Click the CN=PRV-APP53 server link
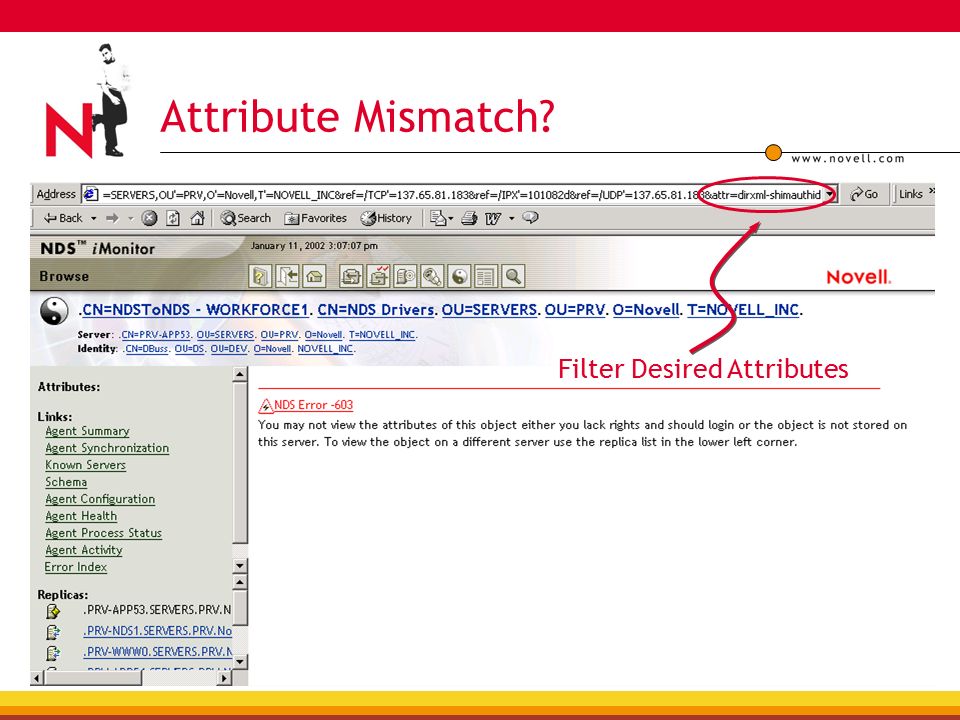The height and width of the screenshot is (720, 960). [x=156, y=335]
